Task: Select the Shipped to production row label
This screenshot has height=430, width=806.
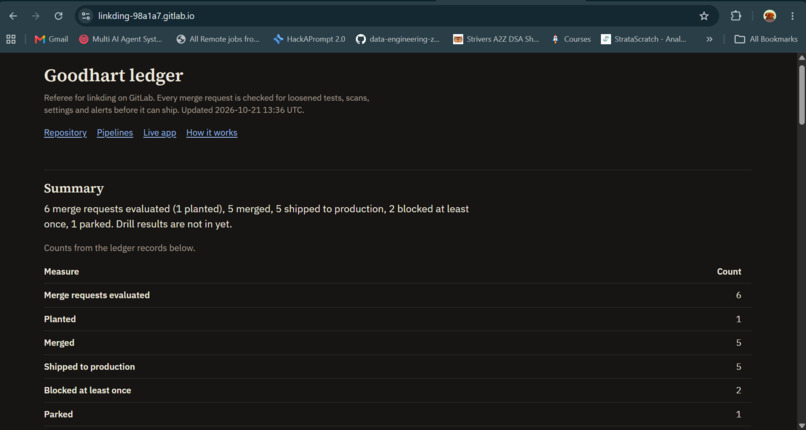Action: point(89,367)
